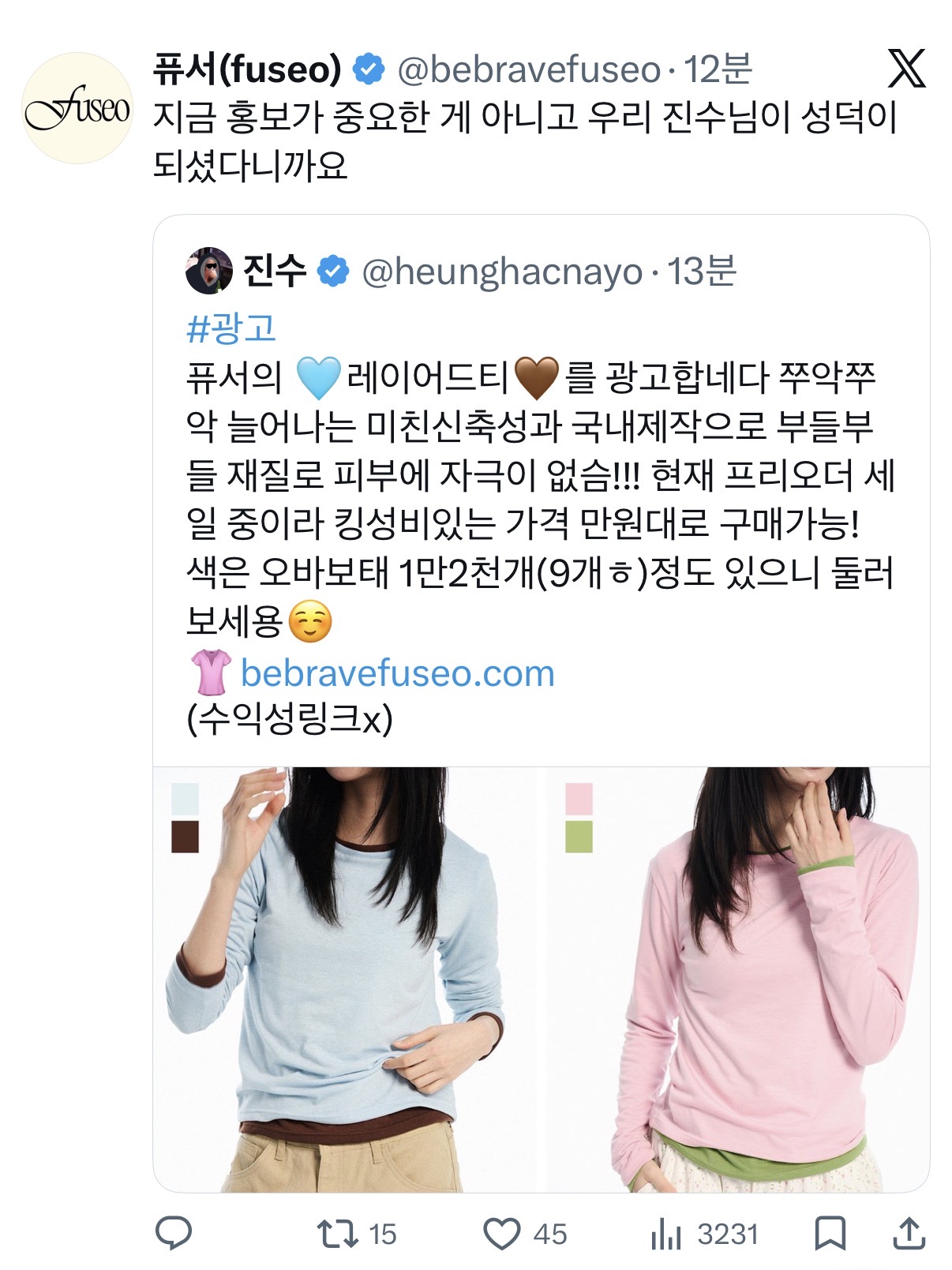952x1270 pixels.
Task: Open view analytics bar chart icon
Action: click(x=665, y=1234)
